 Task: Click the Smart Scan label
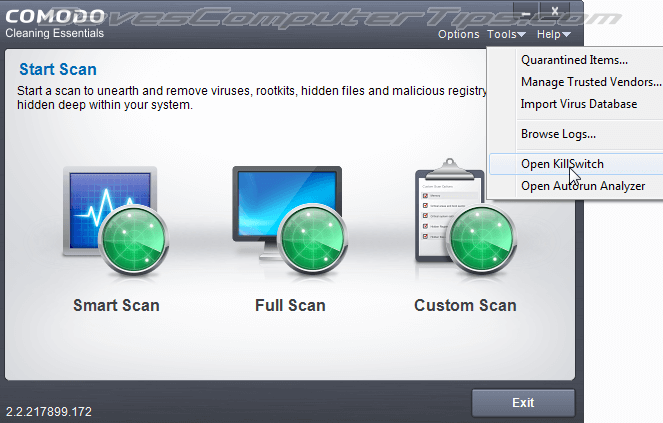[116, 305]
